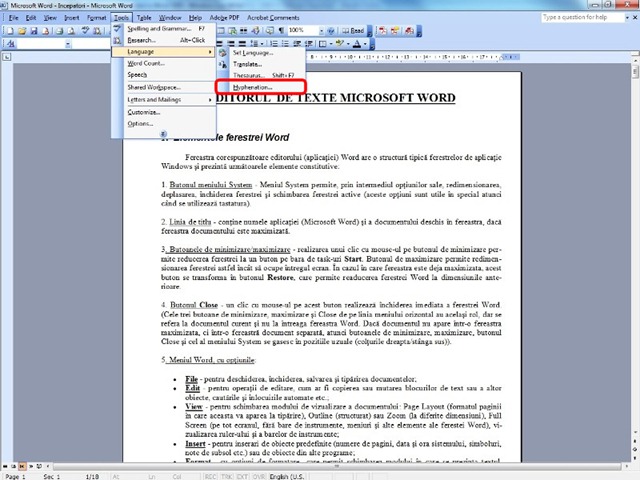The image size is (640, 480).
Task: Open the font color dropdown arrow
Action: pos(365,44)
